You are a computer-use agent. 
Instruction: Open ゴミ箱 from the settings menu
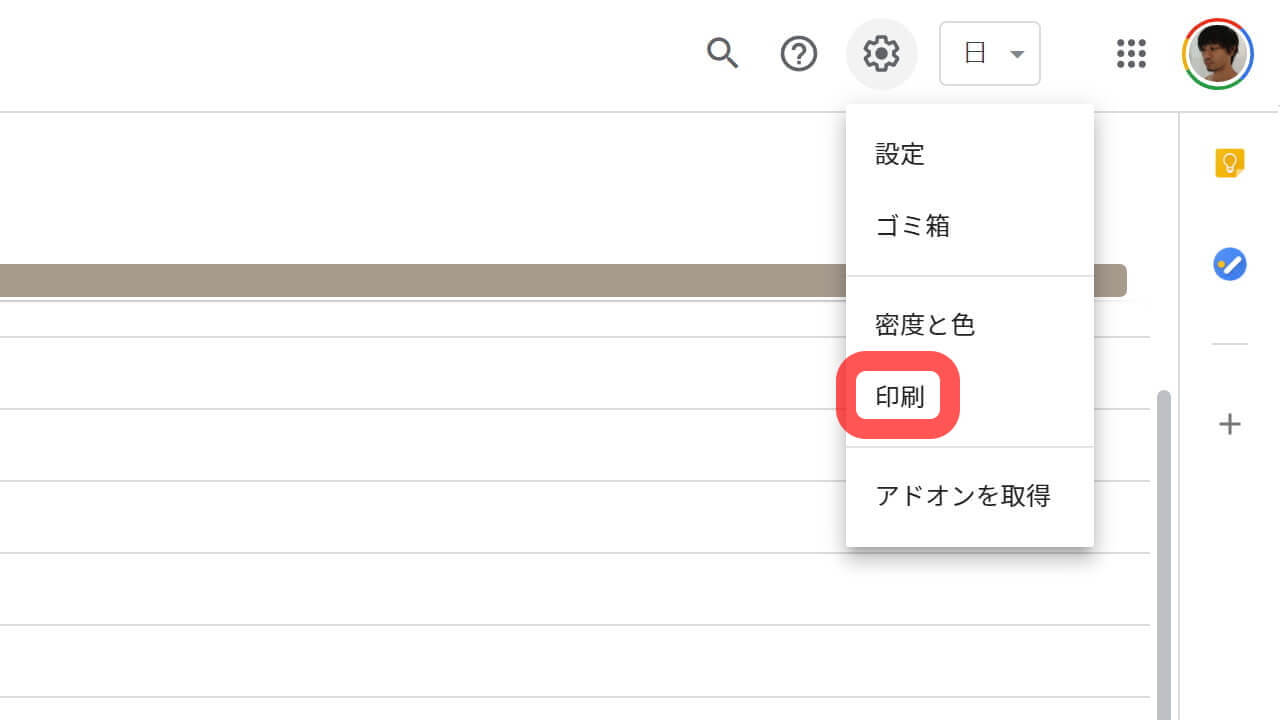coord(912,226)
